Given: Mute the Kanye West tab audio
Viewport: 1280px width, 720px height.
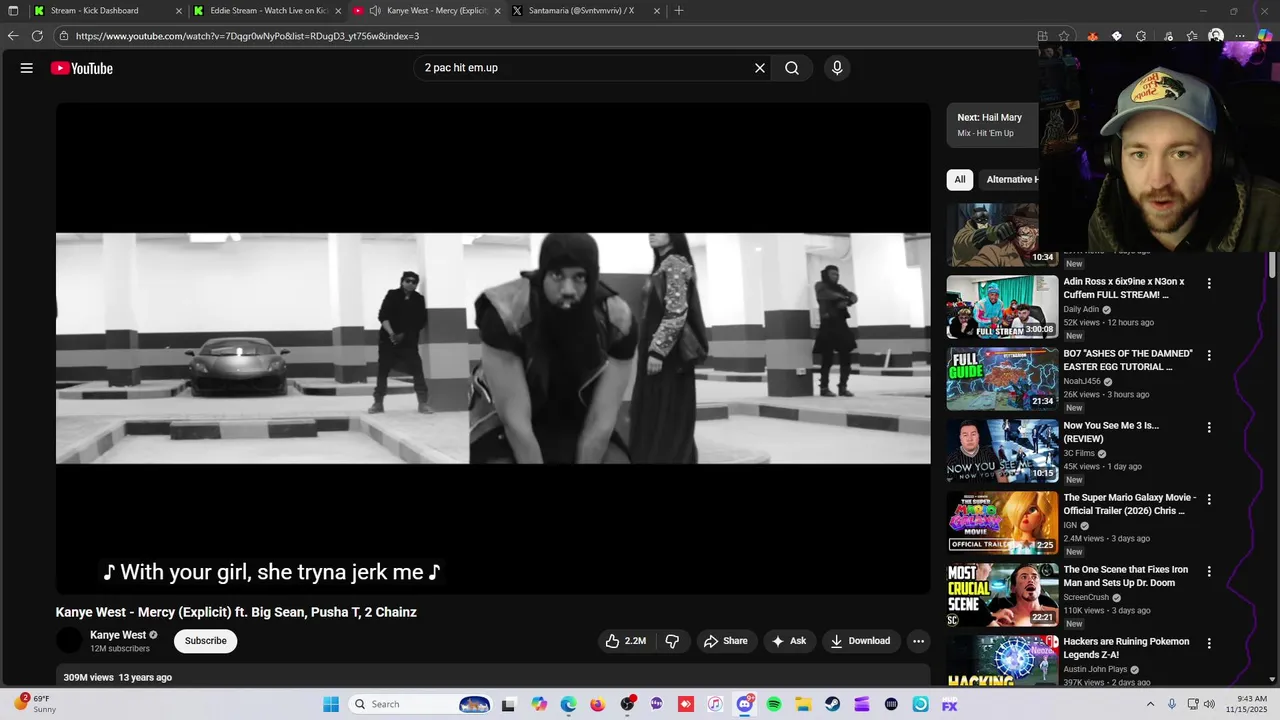Looking at the screenshot, I should tap(375, 10).
